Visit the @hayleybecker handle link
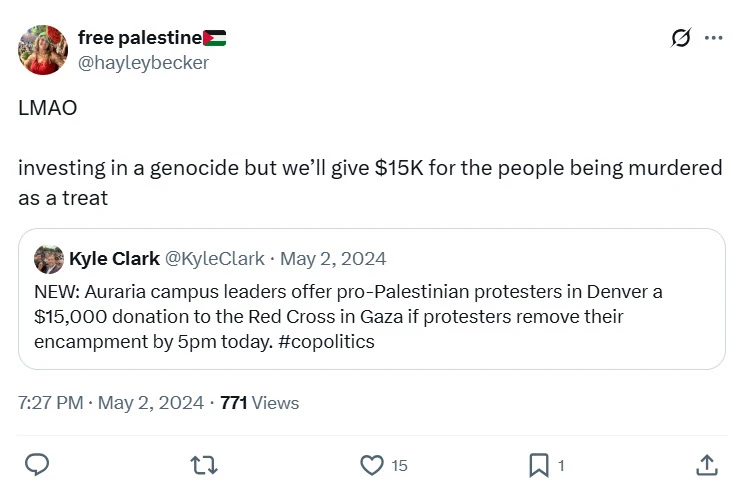746x492 pixels. 143,62
